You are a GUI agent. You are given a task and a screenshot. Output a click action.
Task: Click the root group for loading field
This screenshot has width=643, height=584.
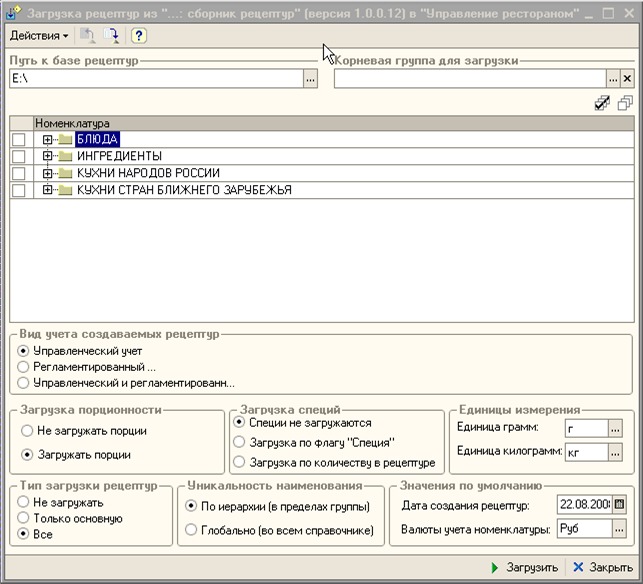click(470, 78)
